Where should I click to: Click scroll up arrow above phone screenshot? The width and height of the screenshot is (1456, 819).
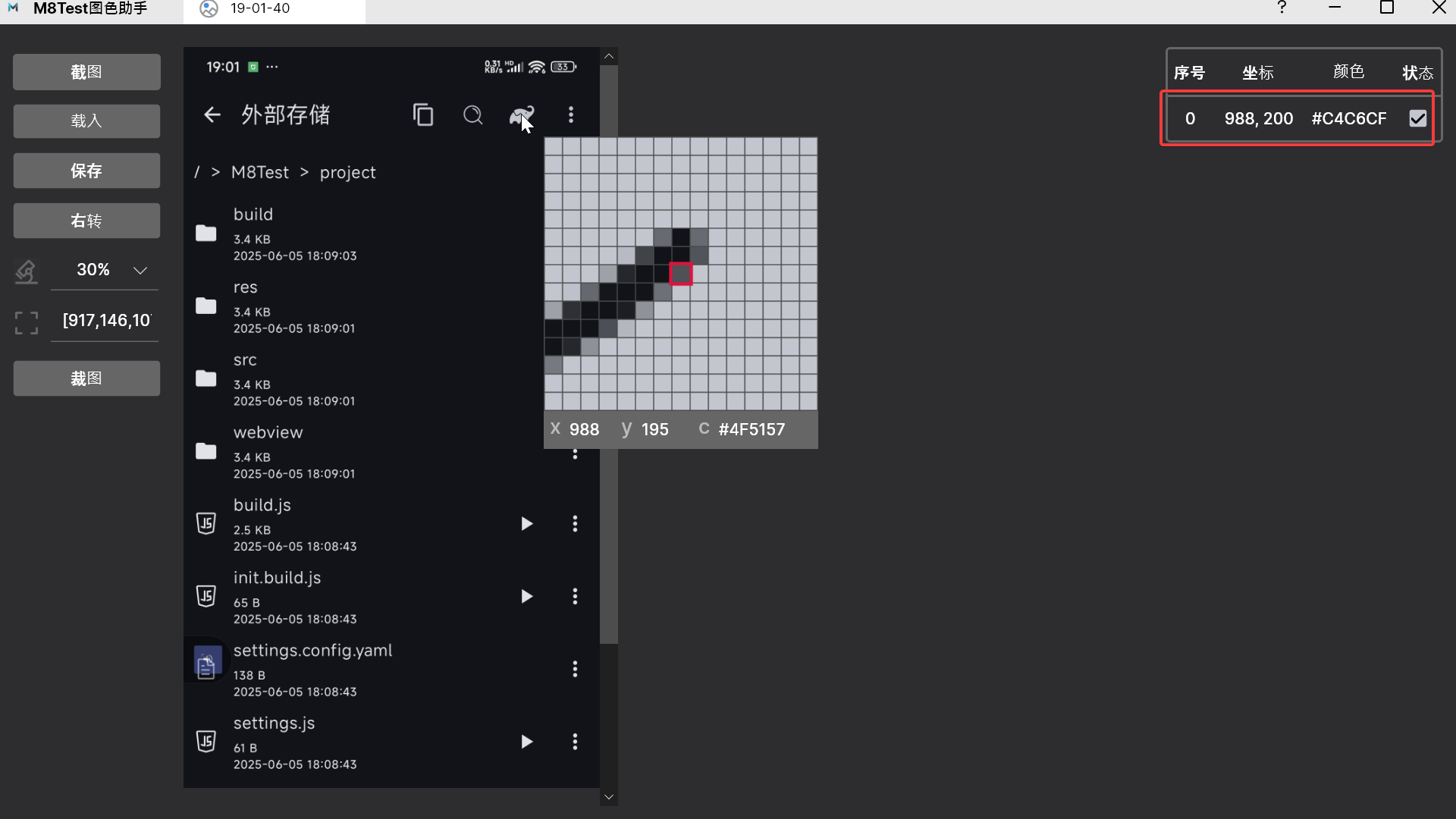pos(608,56)
